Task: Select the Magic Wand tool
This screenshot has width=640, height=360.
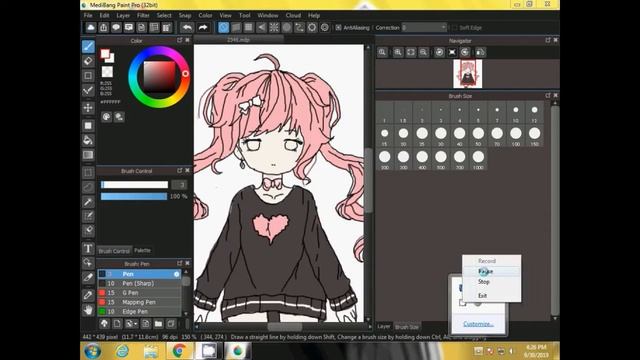Action: 88,202
